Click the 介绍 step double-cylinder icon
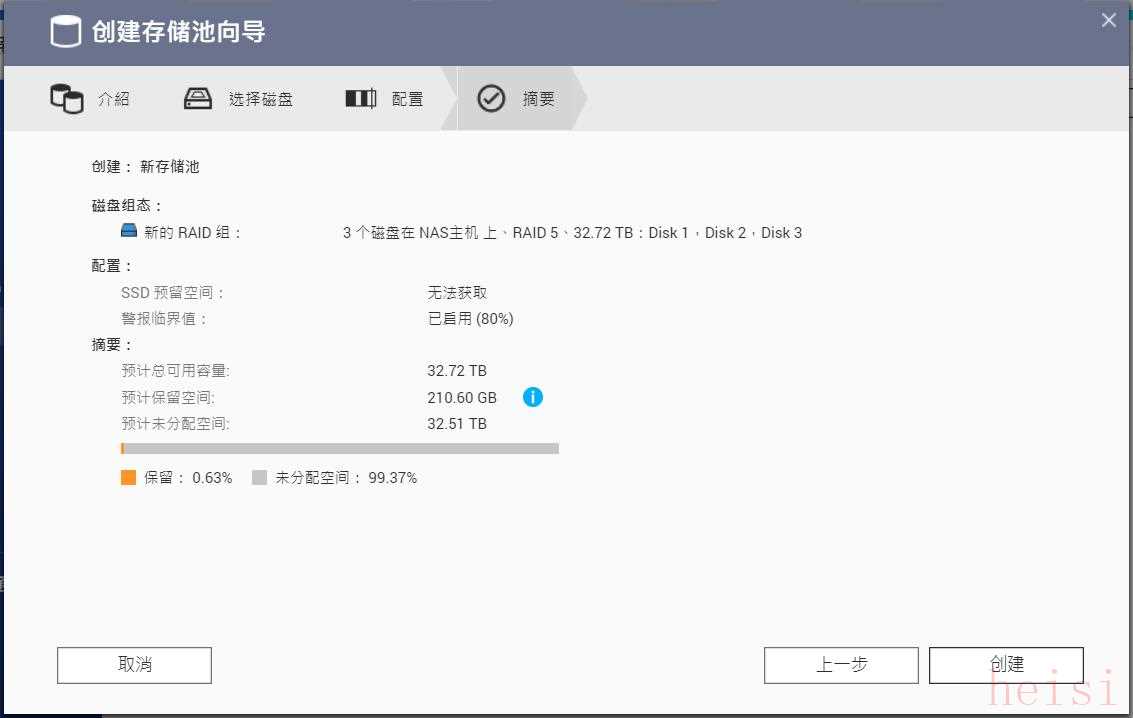1133x718 pixels. tap(66, 99)
